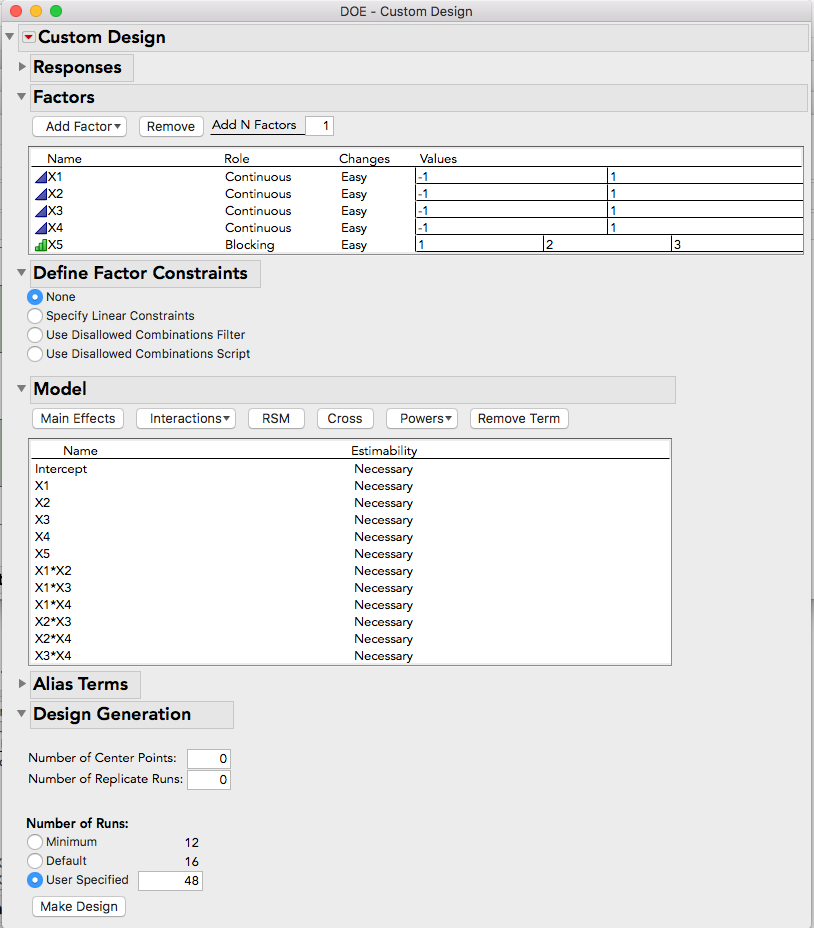The height and width of the screenshot is (928, 814).
Task: Click the Remove Term button
Action: click(519, 418)
